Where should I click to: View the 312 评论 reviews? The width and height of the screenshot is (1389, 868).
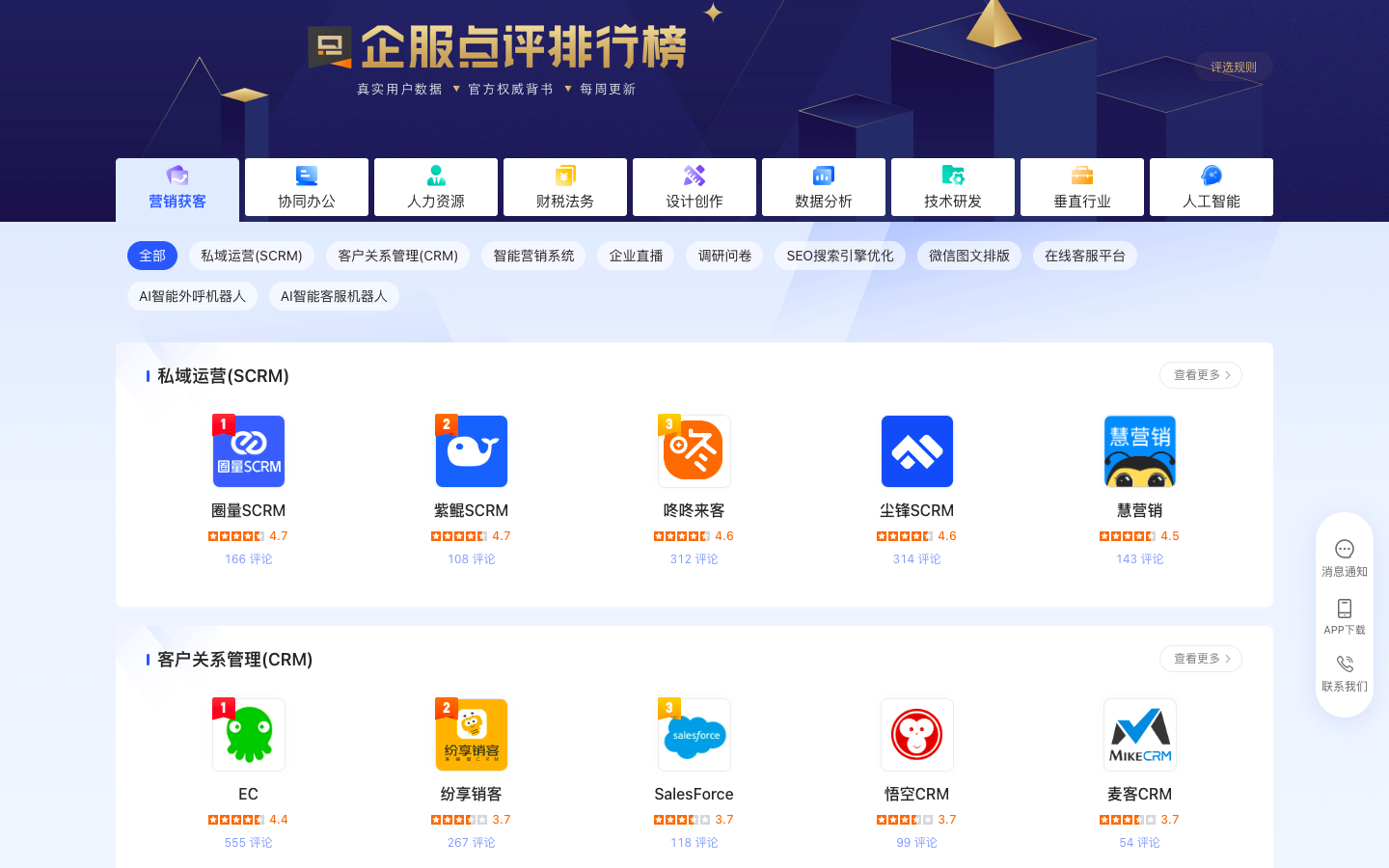click(694, 559)
